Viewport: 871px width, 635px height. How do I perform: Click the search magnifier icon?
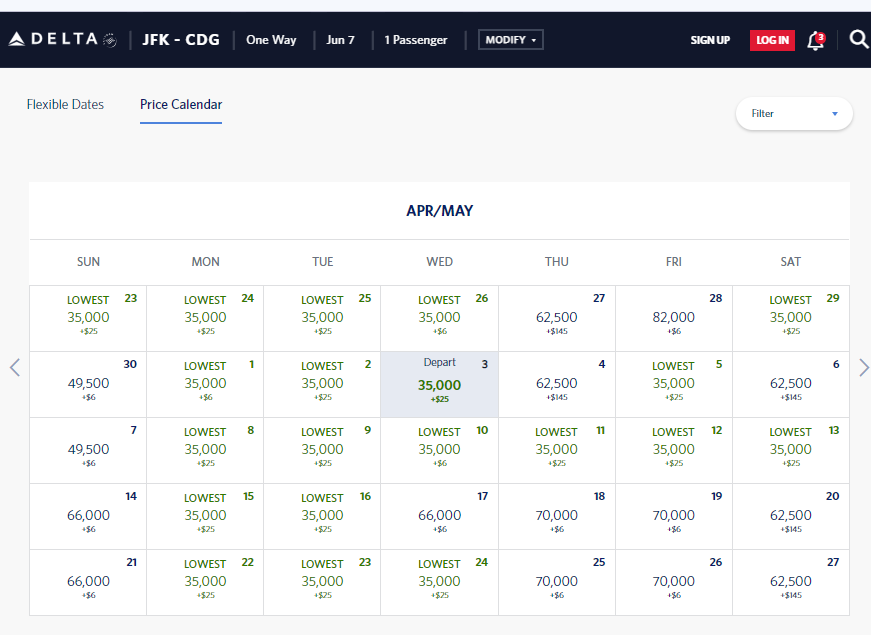pyautogui.click(x=858, y=40)
